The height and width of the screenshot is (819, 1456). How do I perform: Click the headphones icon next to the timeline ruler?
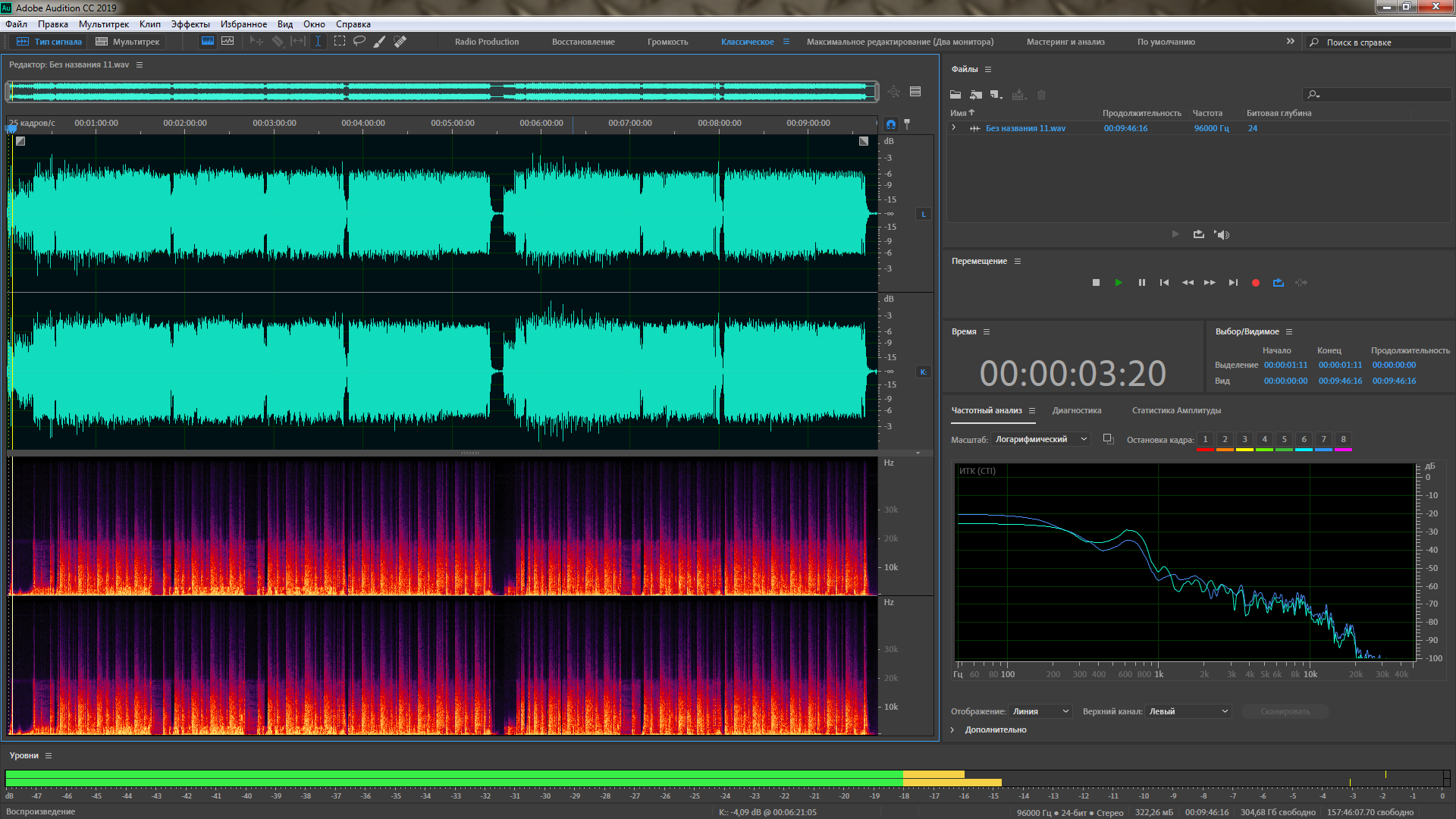point(890,124)
